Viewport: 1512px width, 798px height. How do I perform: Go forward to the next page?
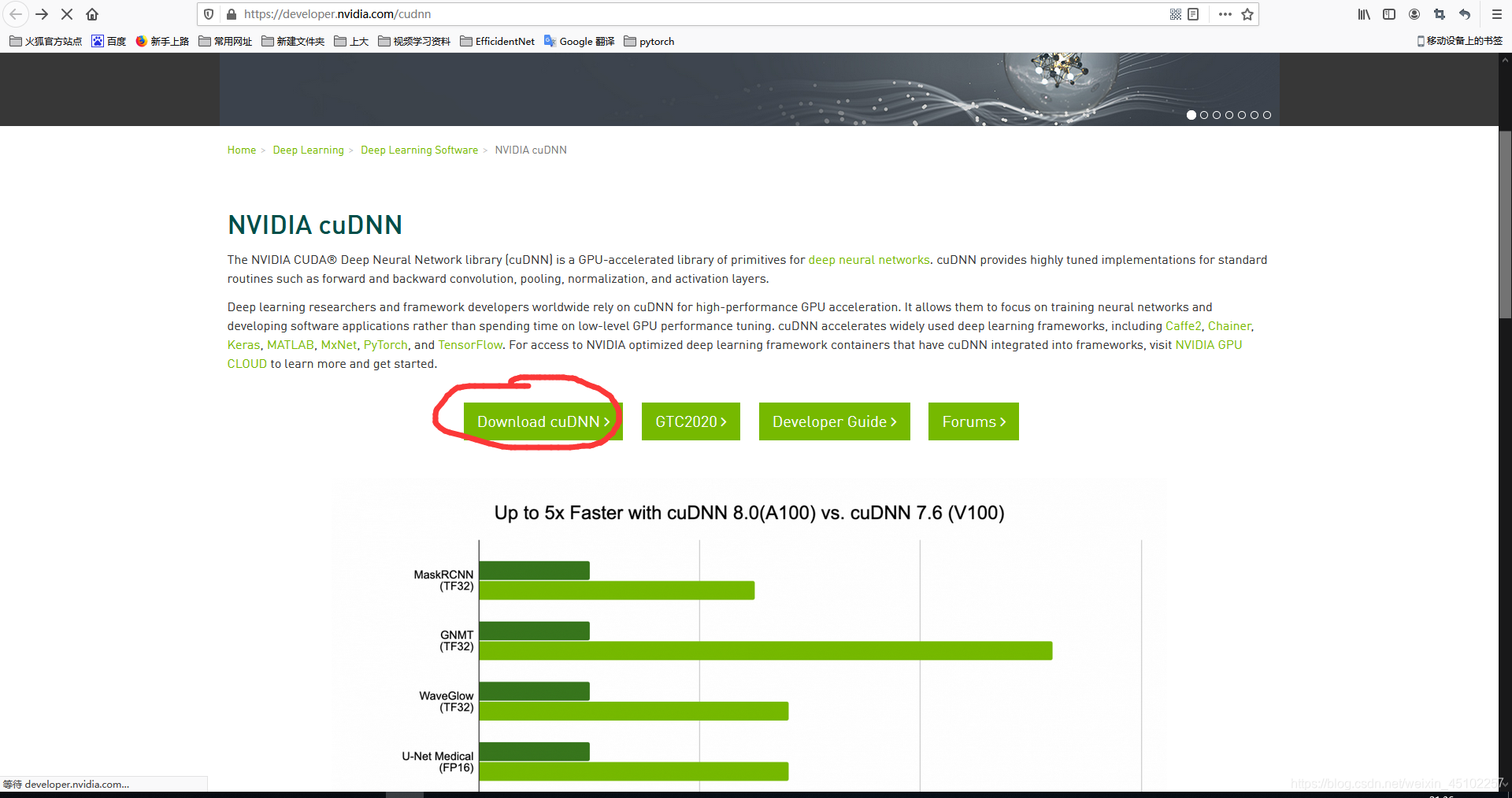click(42, 14)
